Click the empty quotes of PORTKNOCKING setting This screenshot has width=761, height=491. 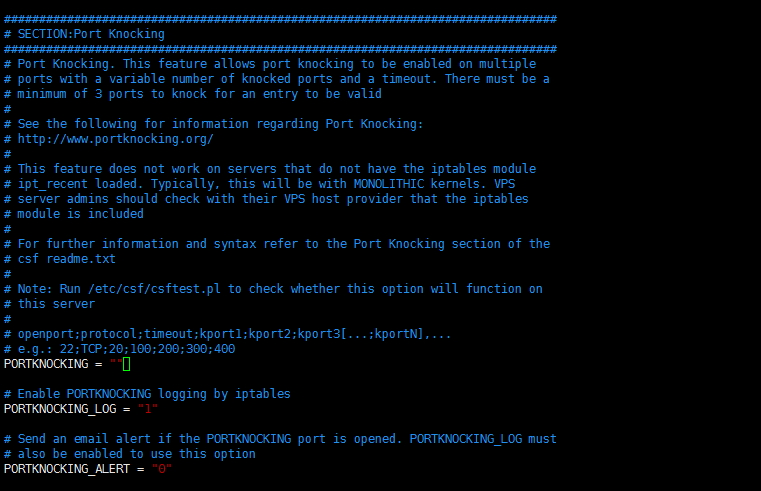(115, 364)
